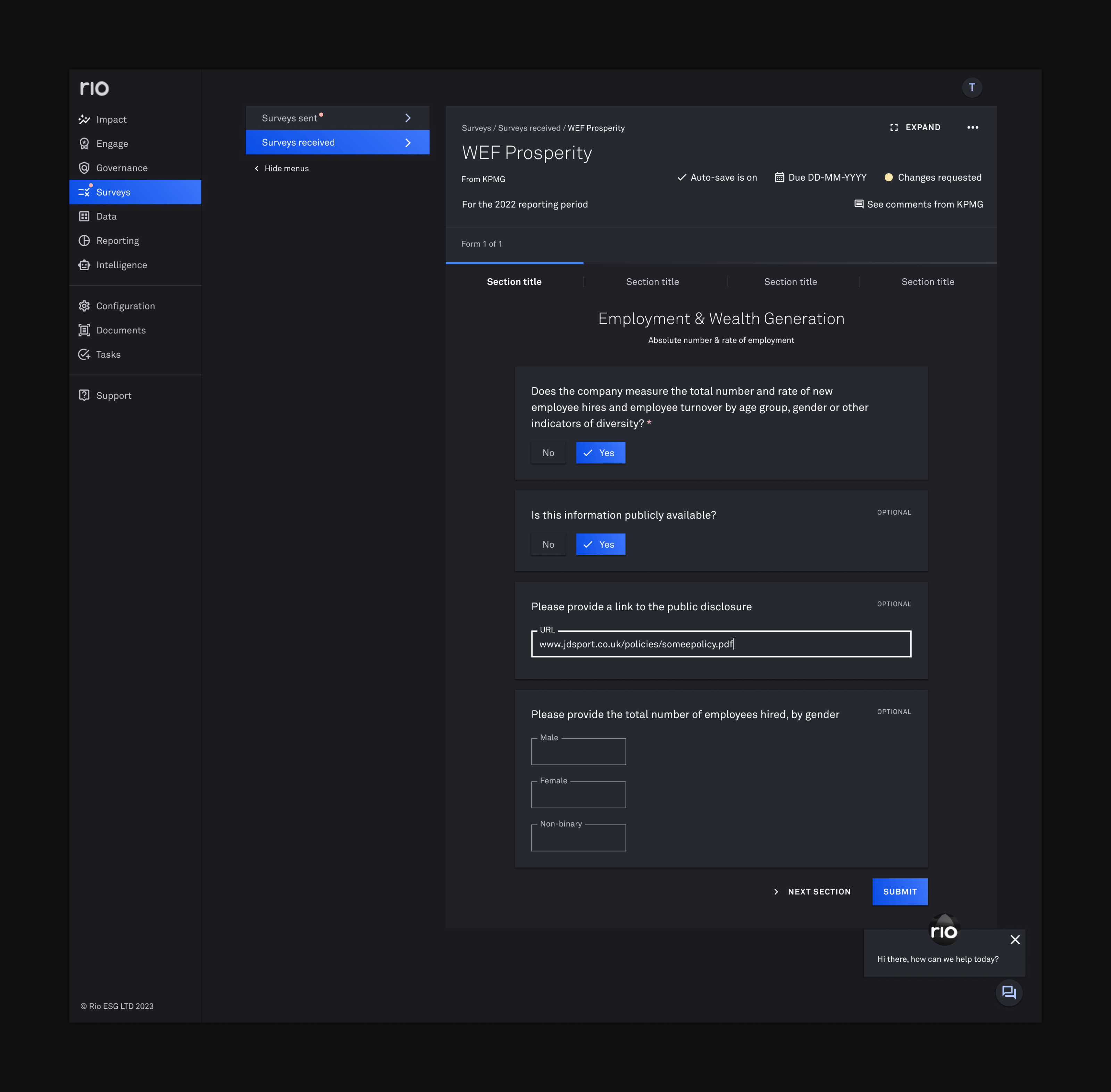
Task: Open the Support help item
Action: click(x=135, y=395)
